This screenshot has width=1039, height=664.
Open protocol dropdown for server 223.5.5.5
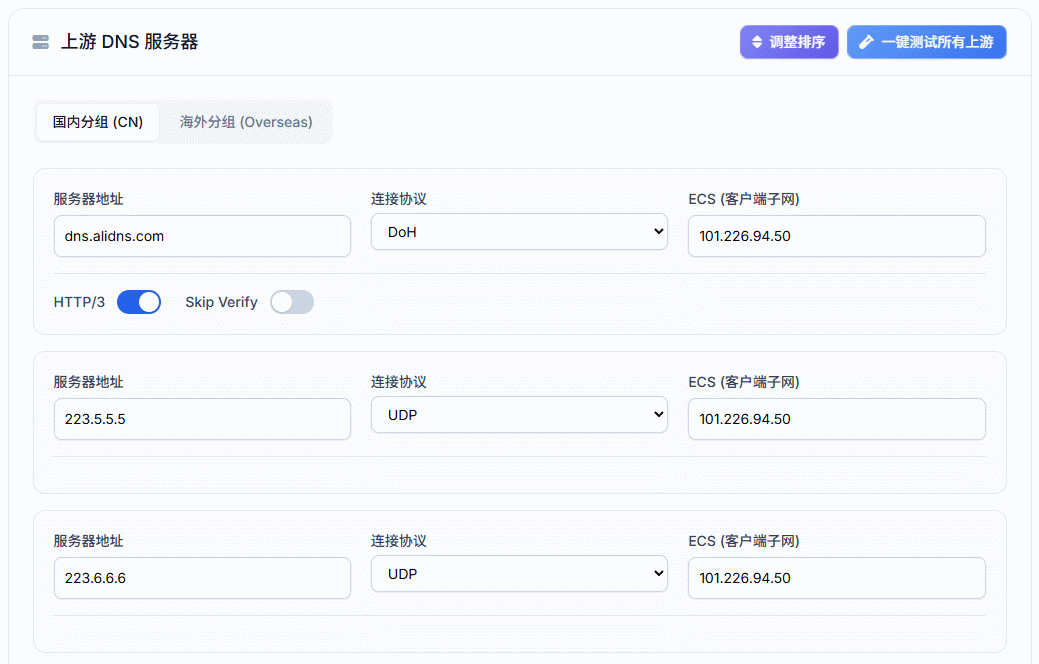point(519,414)
